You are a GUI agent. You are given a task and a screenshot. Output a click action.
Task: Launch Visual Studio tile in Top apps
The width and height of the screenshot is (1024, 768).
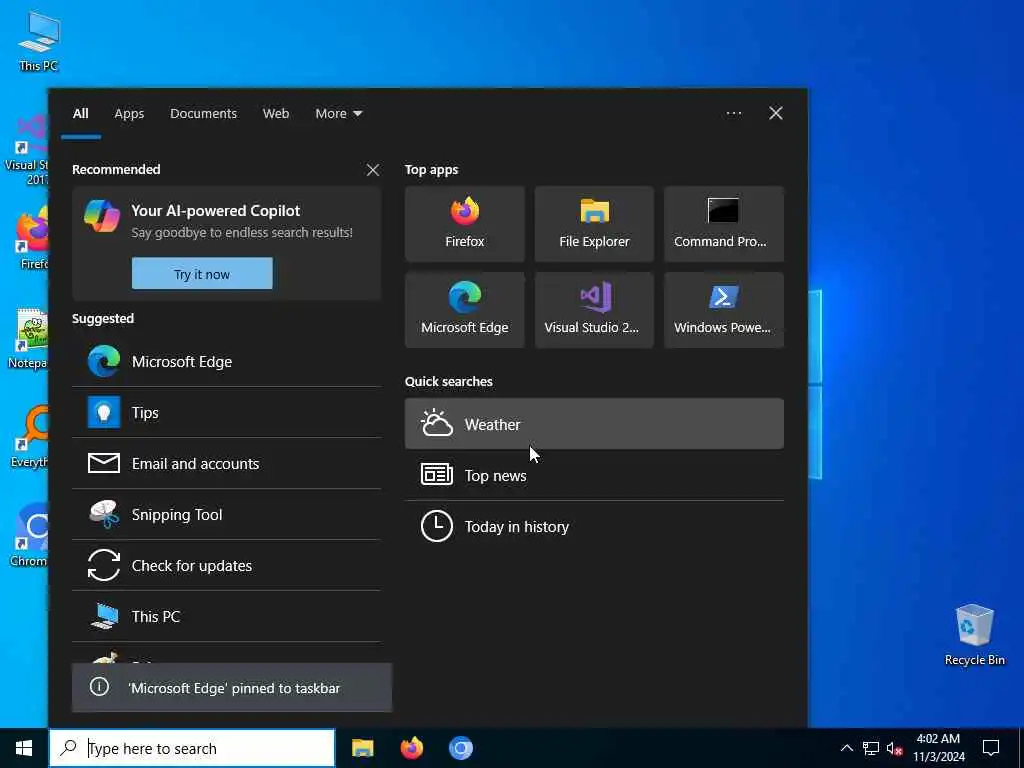594,310
